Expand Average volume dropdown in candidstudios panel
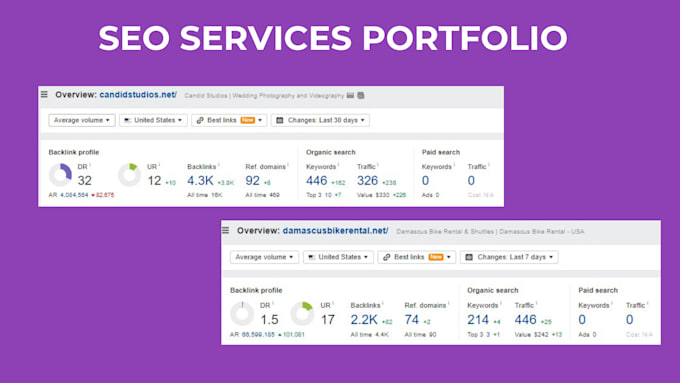Image resolution: width=680 pixels, height=383 pixels. pyautogui.click(x=82, y=120)
